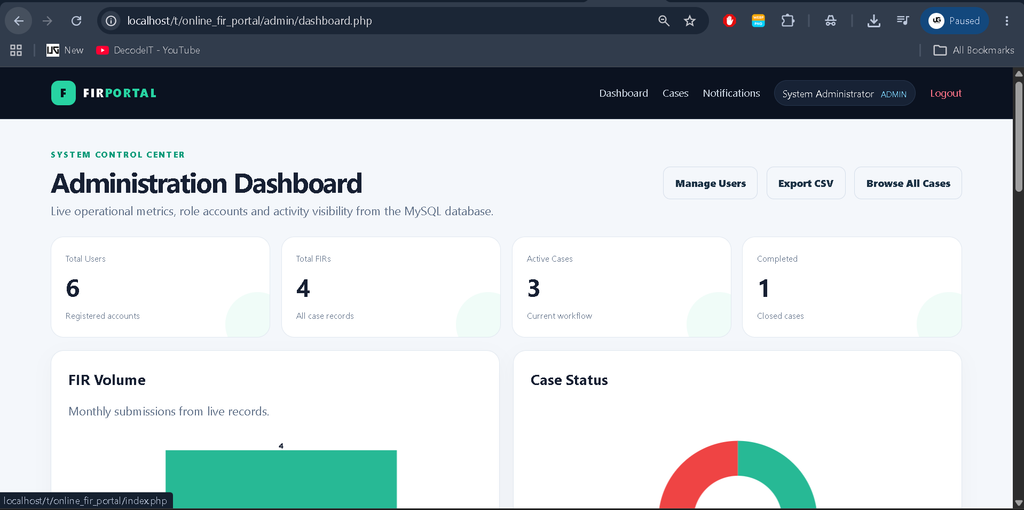Click the Export CSV button
The image size is (1024, 510).
pyautogui.click(x=806, y=183)
